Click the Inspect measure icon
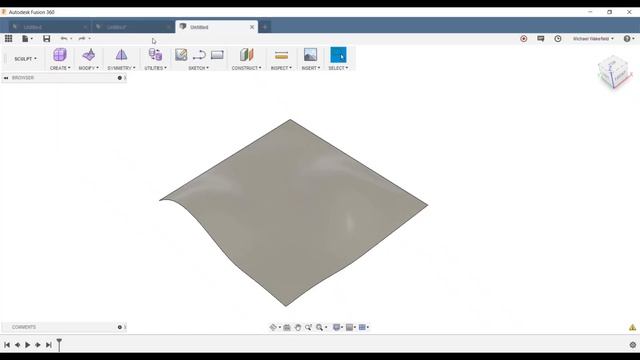Image resolution: width=640 pixels, height=360 pixels. tap(281, 55)
